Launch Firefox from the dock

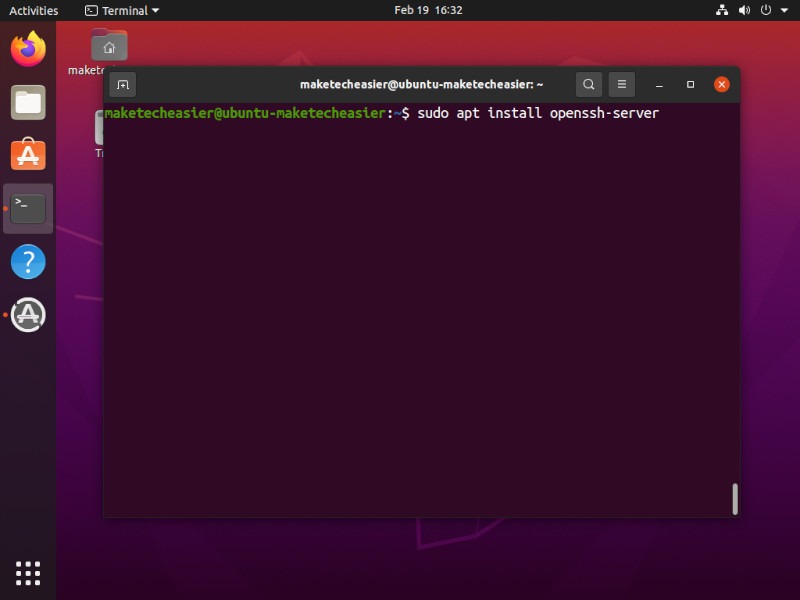tap(27, 46)
